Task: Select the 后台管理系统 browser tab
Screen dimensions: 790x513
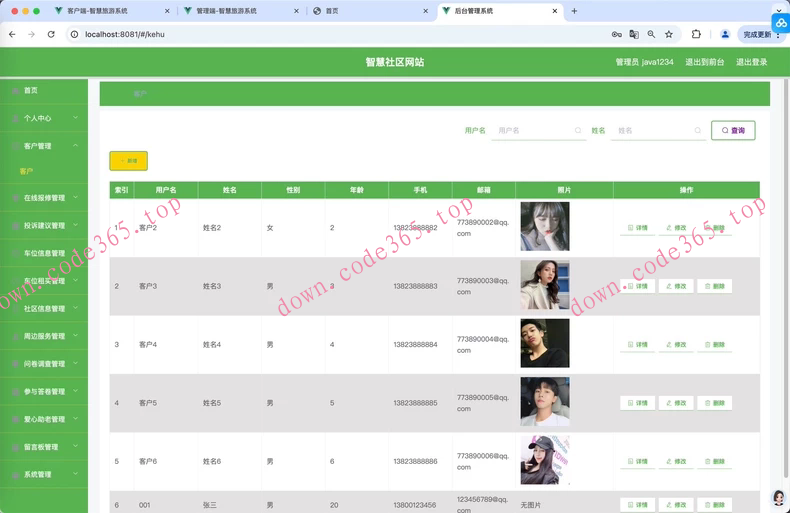Action: coord(474,11)
